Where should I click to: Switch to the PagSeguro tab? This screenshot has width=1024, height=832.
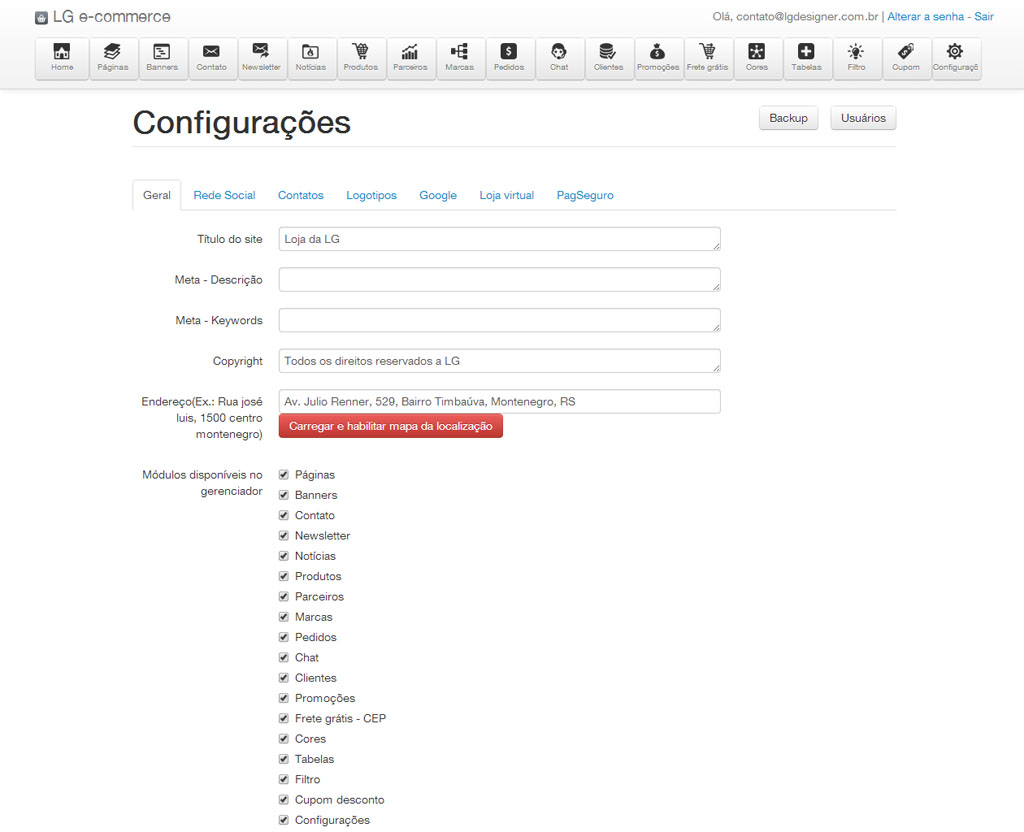[585, 196]
